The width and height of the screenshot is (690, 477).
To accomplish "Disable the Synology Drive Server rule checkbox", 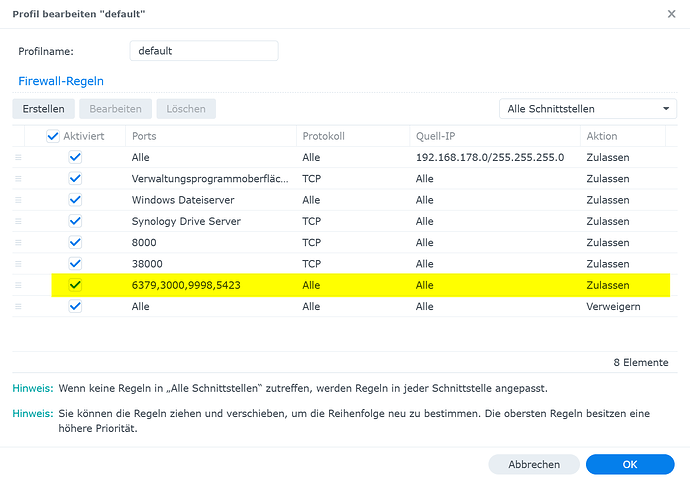I will click(x=75, y=221).
